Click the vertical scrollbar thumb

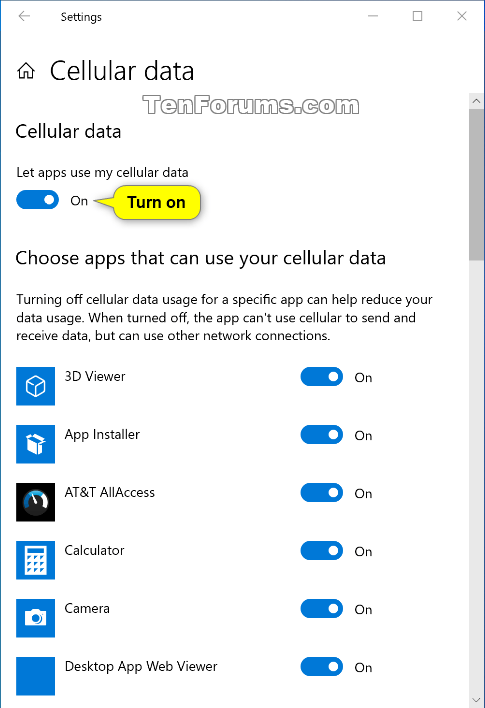(x=476, y=185)
